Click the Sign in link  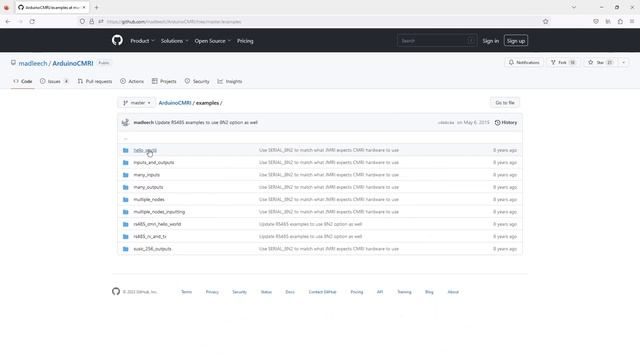tap(490, 41)
